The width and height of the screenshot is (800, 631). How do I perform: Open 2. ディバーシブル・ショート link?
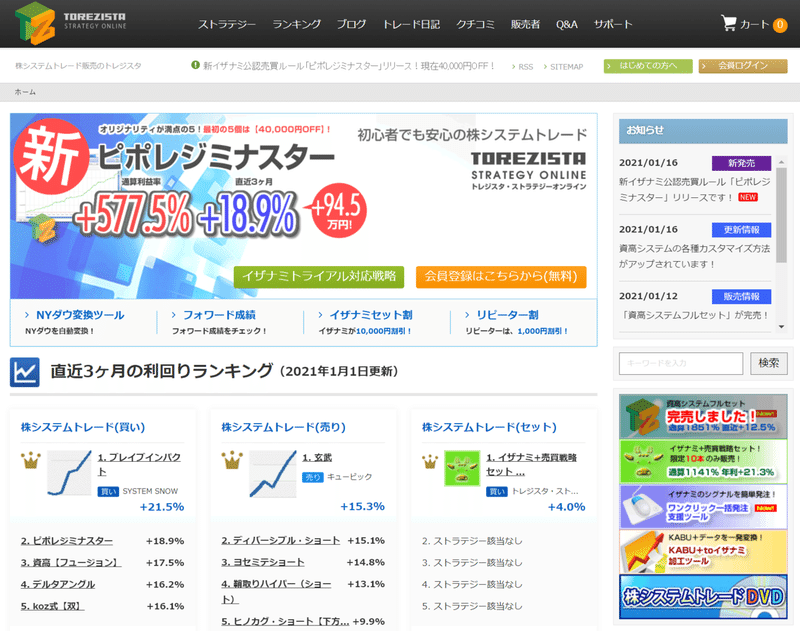click(281, 540)
